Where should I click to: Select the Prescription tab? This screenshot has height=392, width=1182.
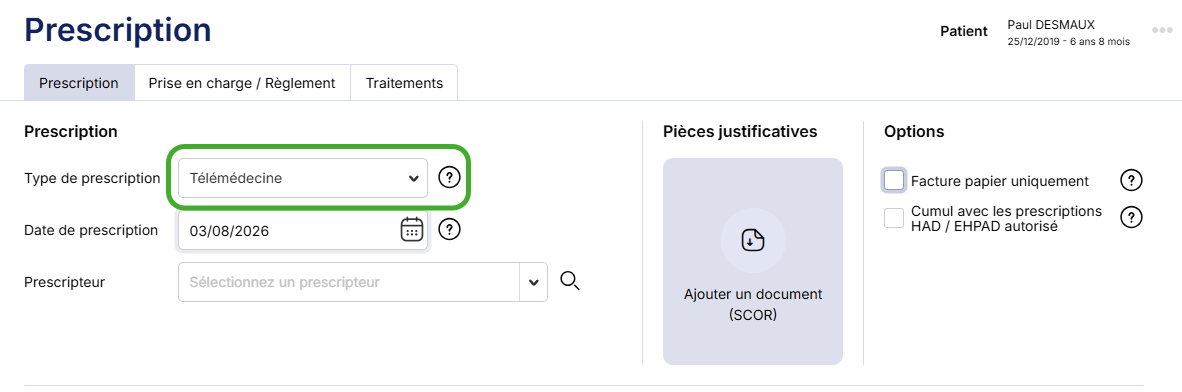(x=79, y=83)
